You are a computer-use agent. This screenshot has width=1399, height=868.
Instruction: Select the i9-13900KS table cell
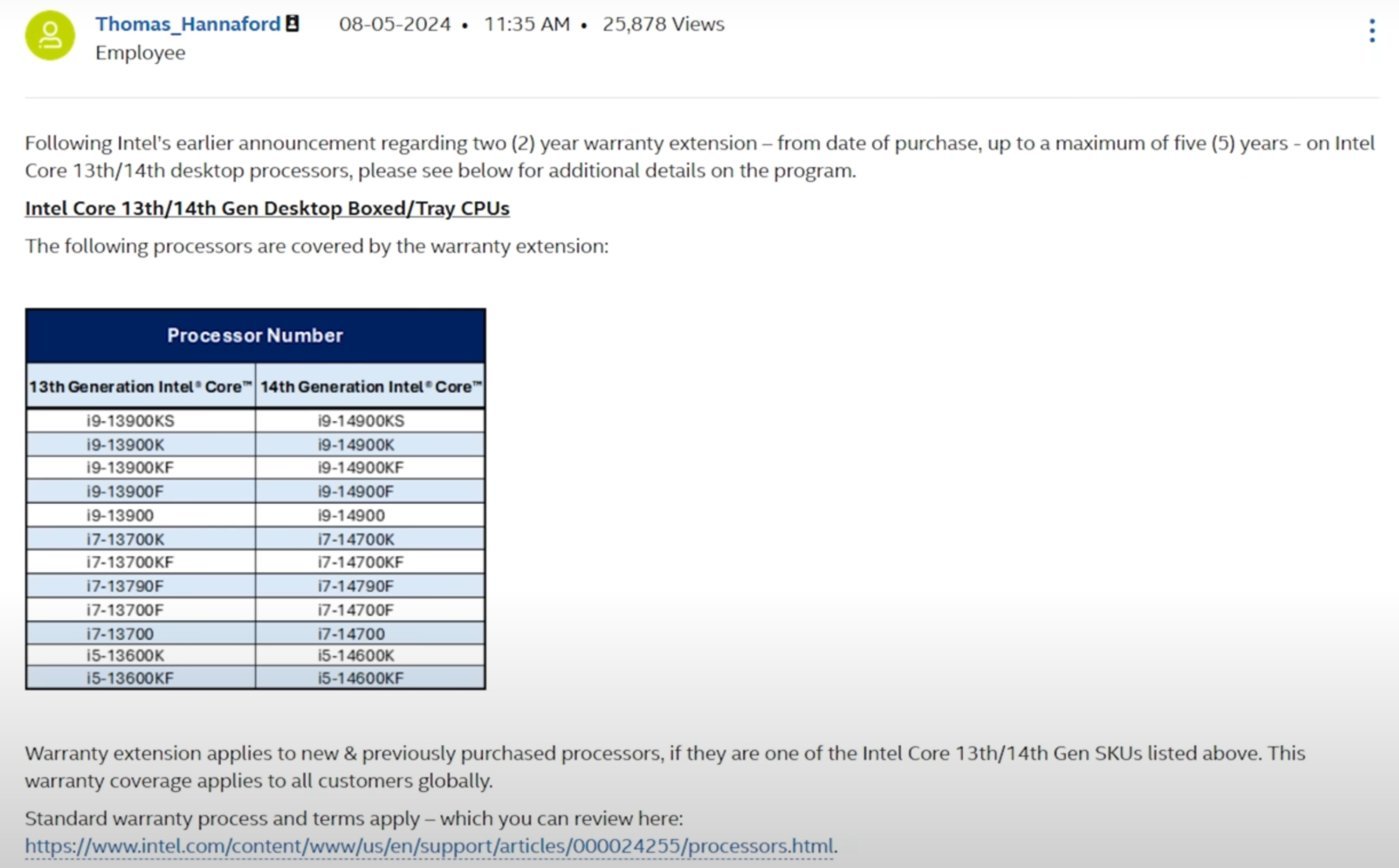(x=141, y=421)
